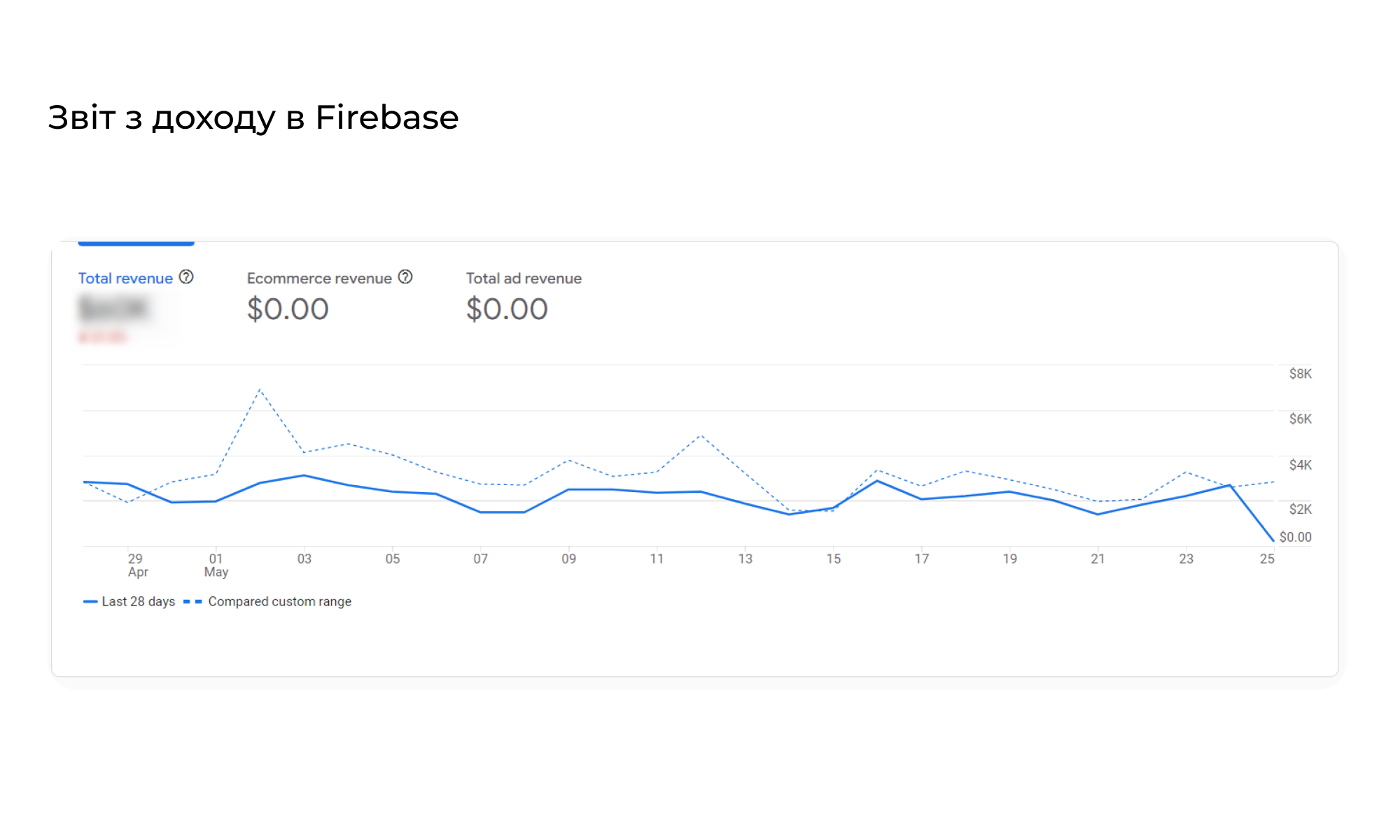Click the solid line legend swatch
The width and height of the screenshot is (1400, 840).
(x=90, y=602)
